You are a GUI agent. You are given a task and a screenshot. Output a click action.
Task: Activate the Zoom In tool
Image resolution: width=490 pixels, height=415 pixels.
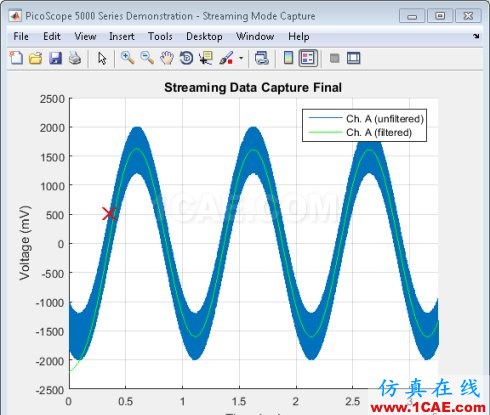127,58
